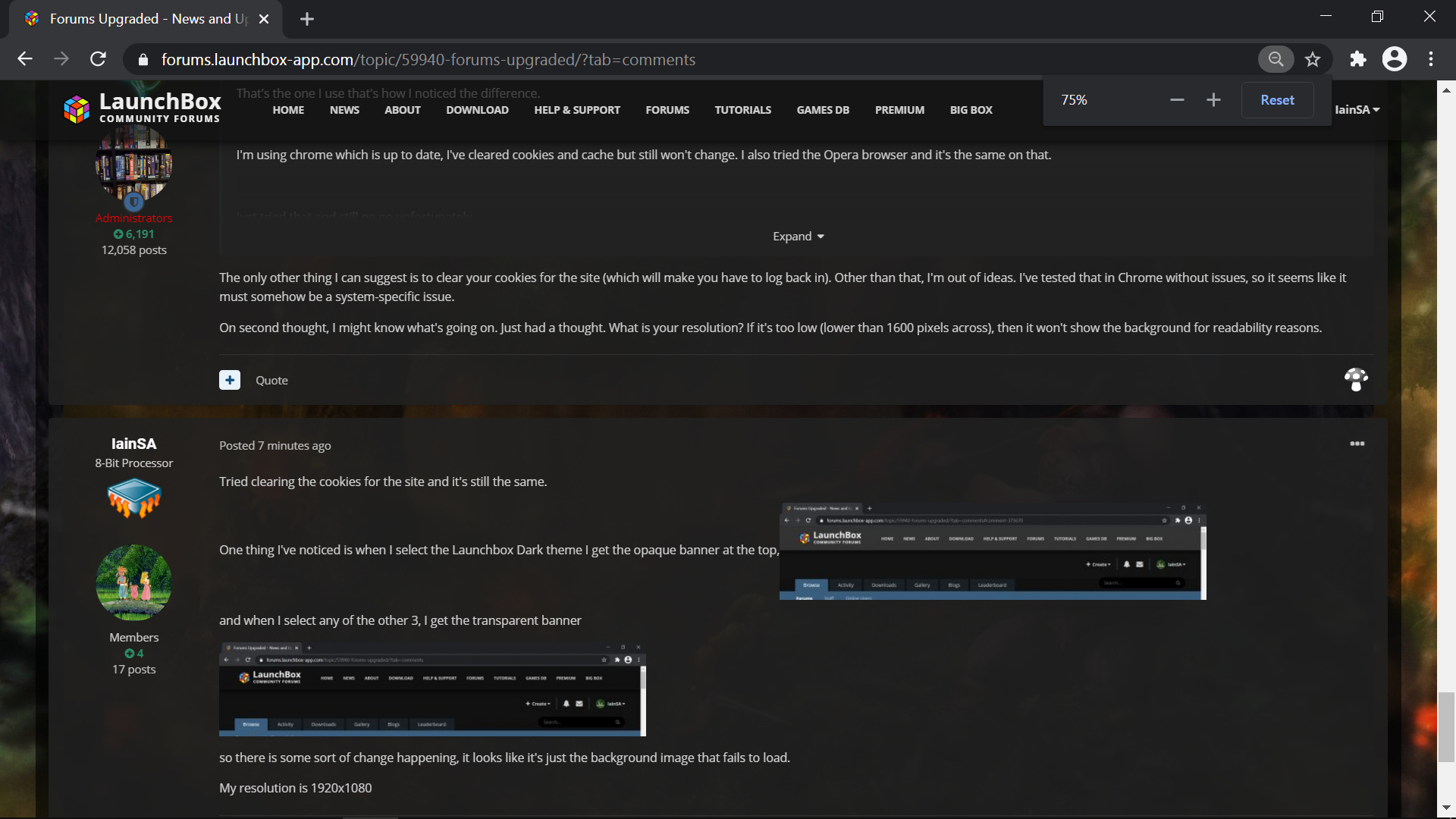The image size is (1456, 819).
Task: Click administrator's '12,058 posts' count
Action: click(x=134, y=250)
